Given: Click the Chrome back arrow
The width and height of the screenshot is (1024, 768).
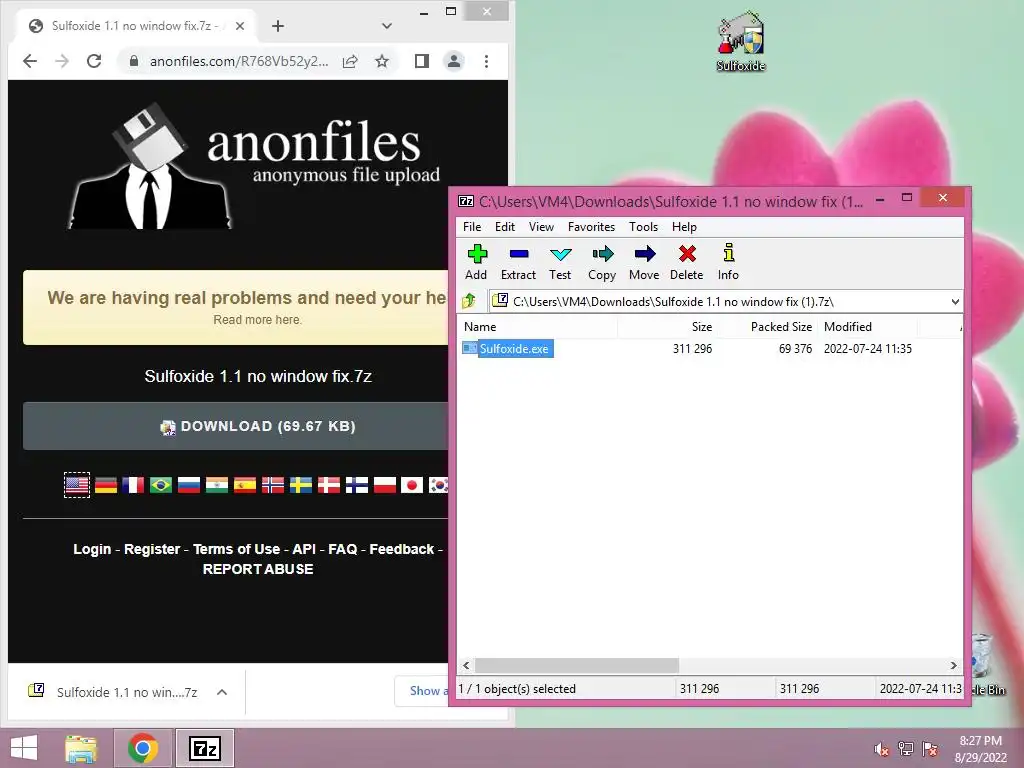Looking at the screenshot, I should click(30, 61).
